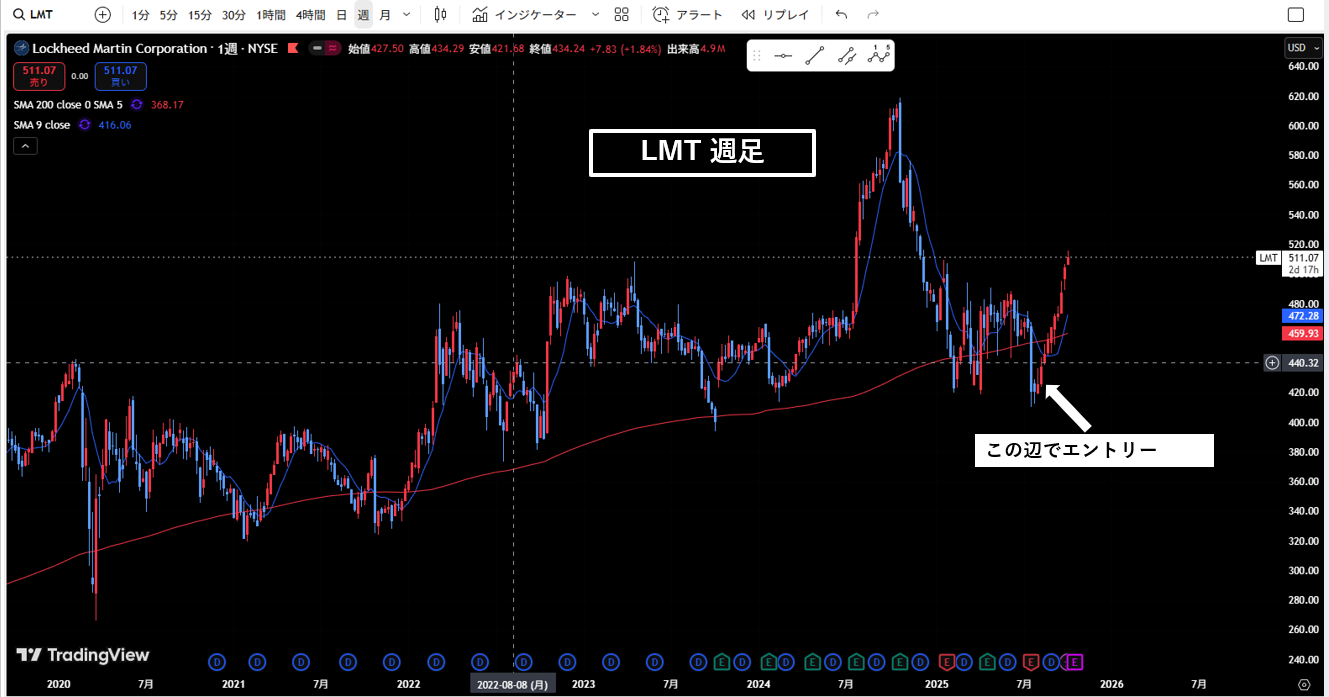The width and height of the screenshot is (1329, 697).
Task: Click the 2022-08-08 (月) date label
Action: [512, 684]
